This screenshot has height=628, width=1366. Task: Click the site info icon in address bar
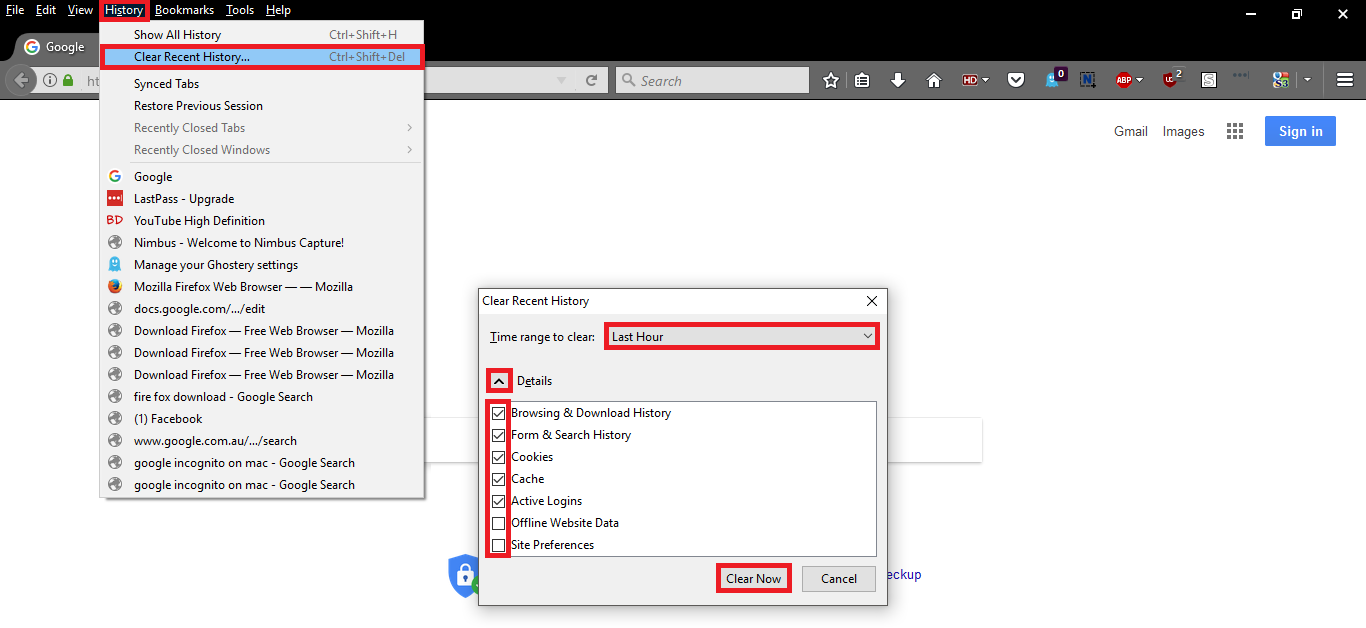[50, 80]
